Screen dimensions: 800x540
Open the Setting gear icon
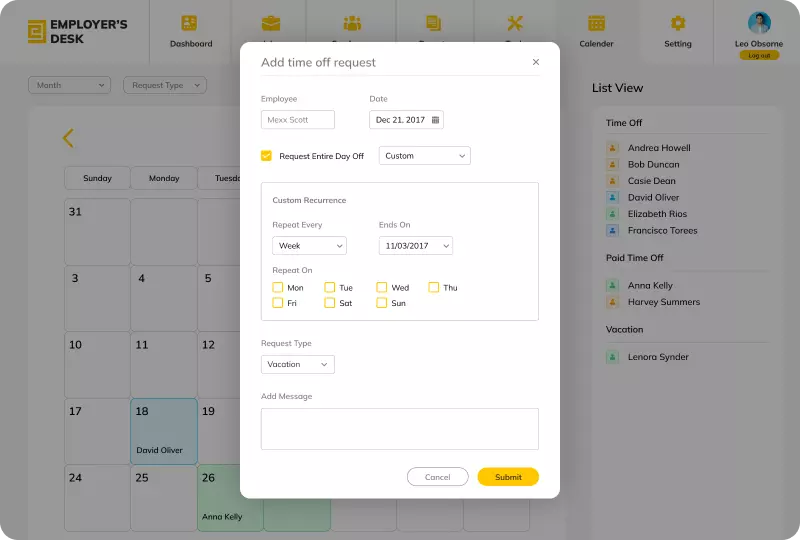click(678, 23)
